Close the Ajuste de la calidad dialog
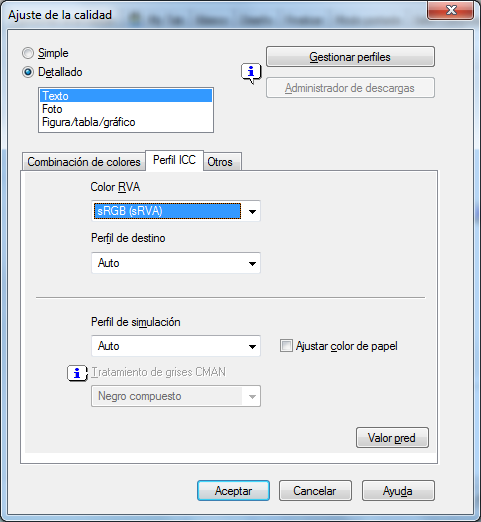The image size is (481, 522). [x=451, y=10]
